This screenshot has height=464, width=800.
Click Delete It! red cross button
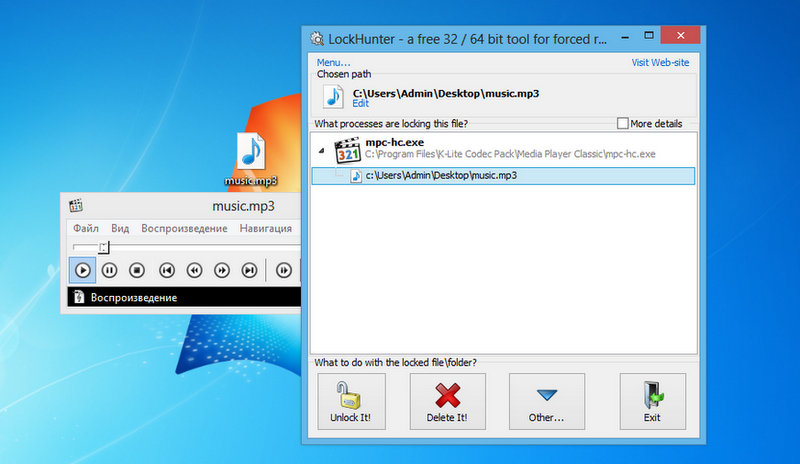447,402
